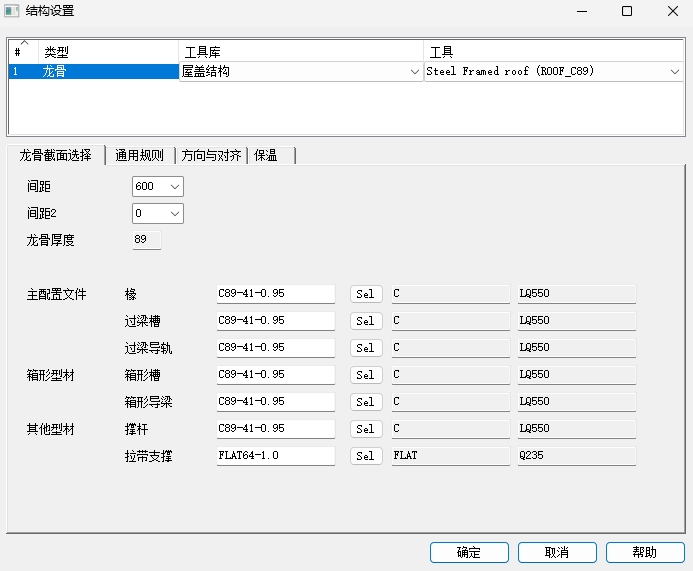This screenshot has height=571, width=693.
Task: Open the 方向与对齐 tab
Action: (211, 155)
